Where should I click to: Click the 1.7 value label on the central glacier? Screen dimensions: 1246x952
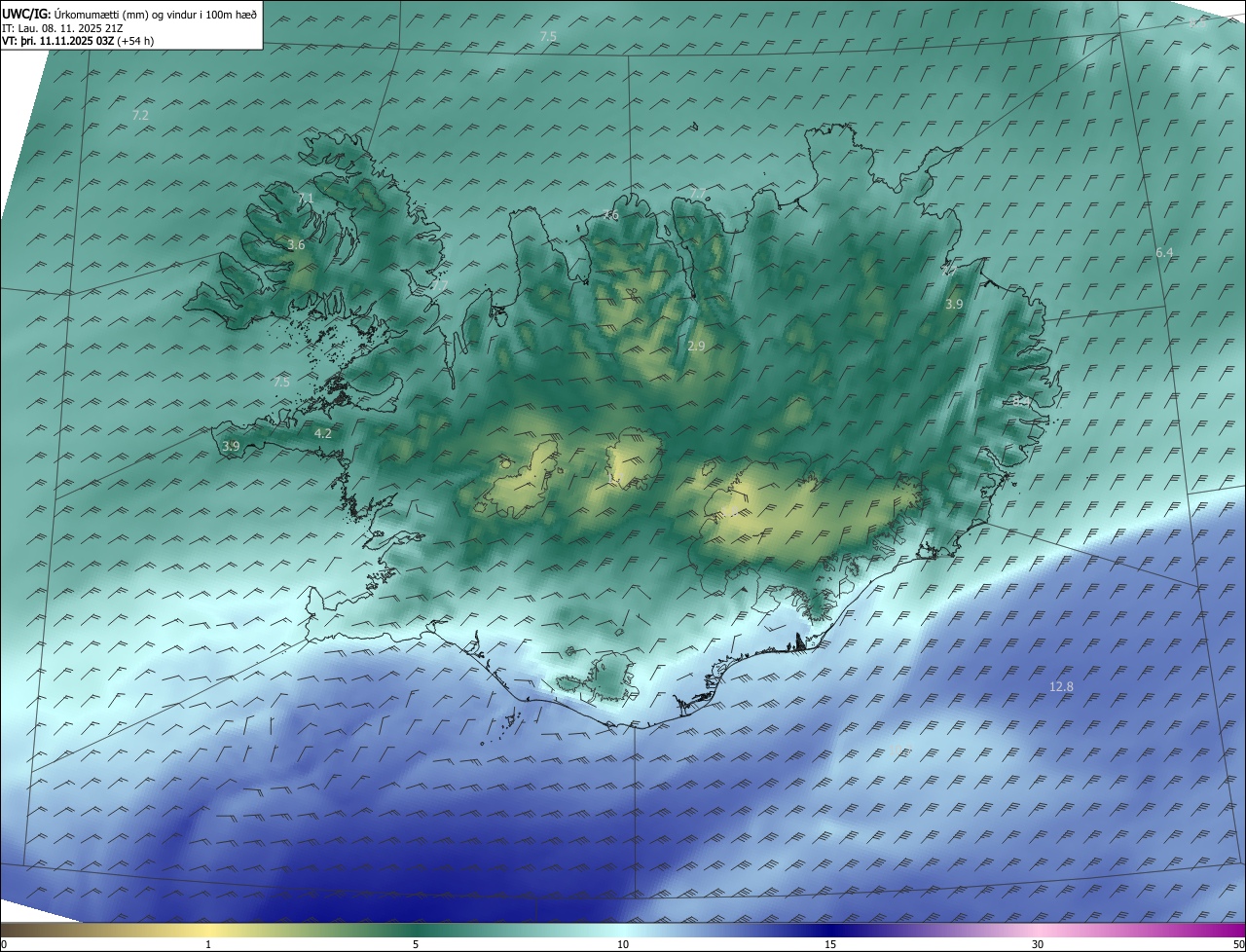(x=614, y=477)
